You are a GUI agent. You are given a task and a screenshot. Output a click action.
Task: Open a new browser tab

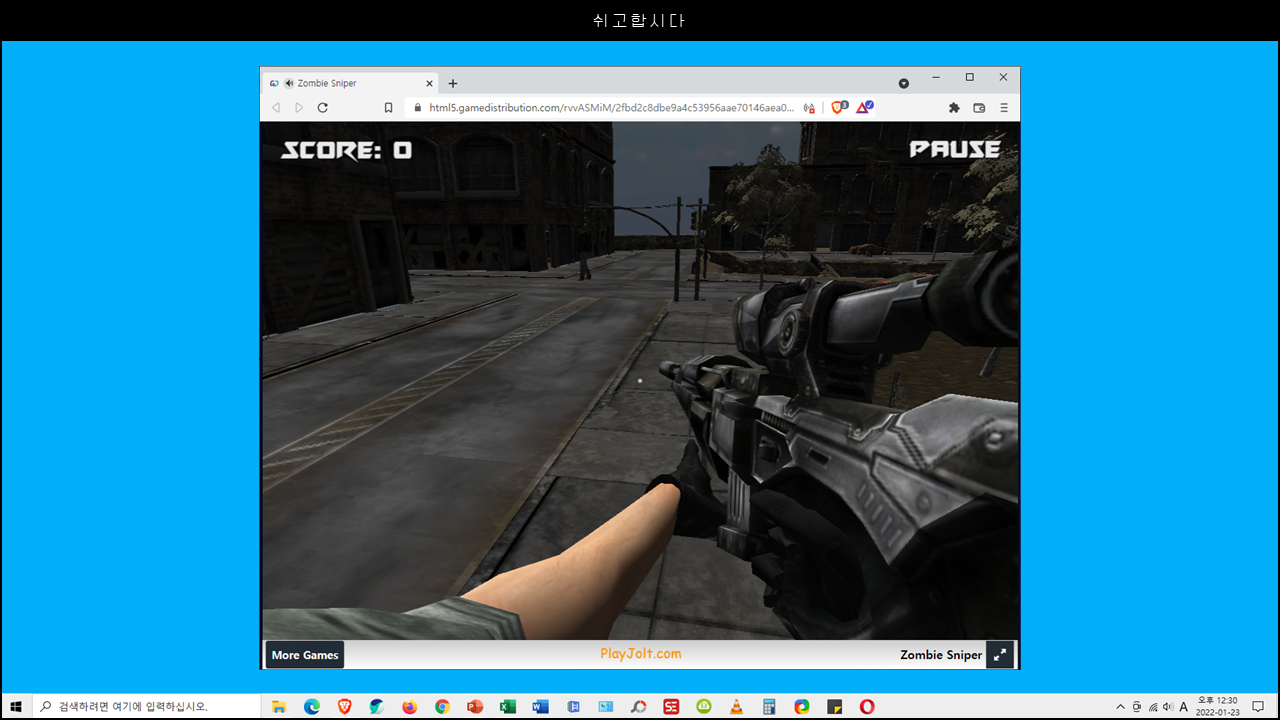click(x=453, y=84)
